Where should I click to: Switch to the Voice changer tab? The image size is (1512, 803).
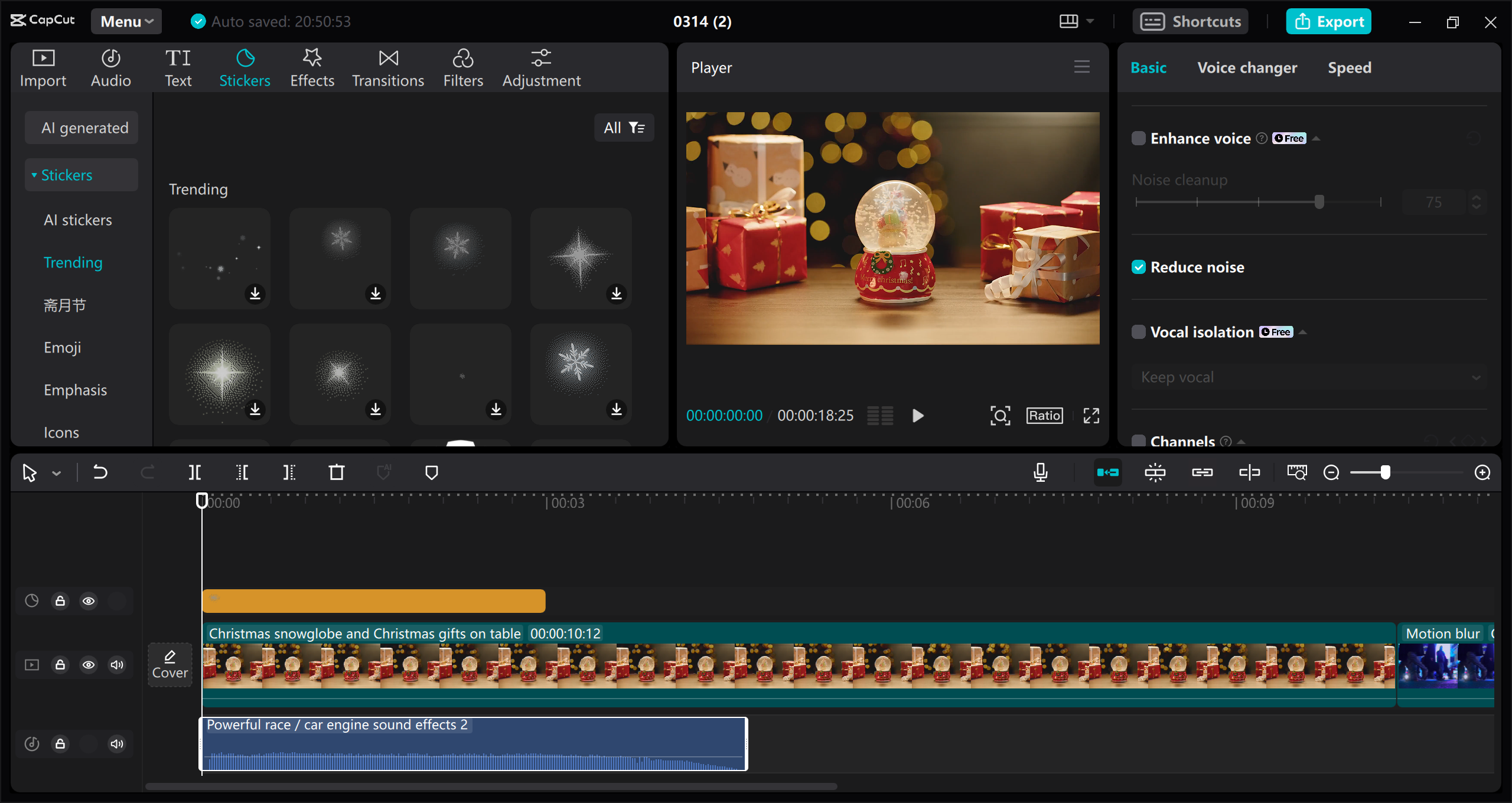1246,67
